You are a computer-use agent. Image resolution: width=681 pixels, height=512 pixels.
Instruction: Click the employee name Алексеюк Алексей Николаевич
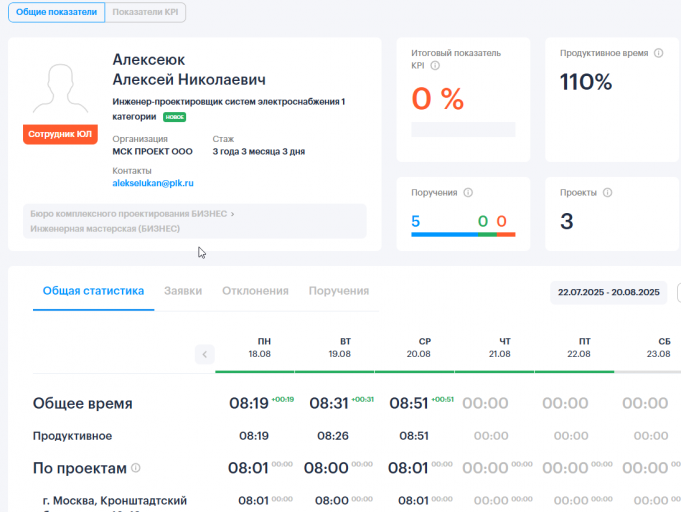[x=189, y=69]
